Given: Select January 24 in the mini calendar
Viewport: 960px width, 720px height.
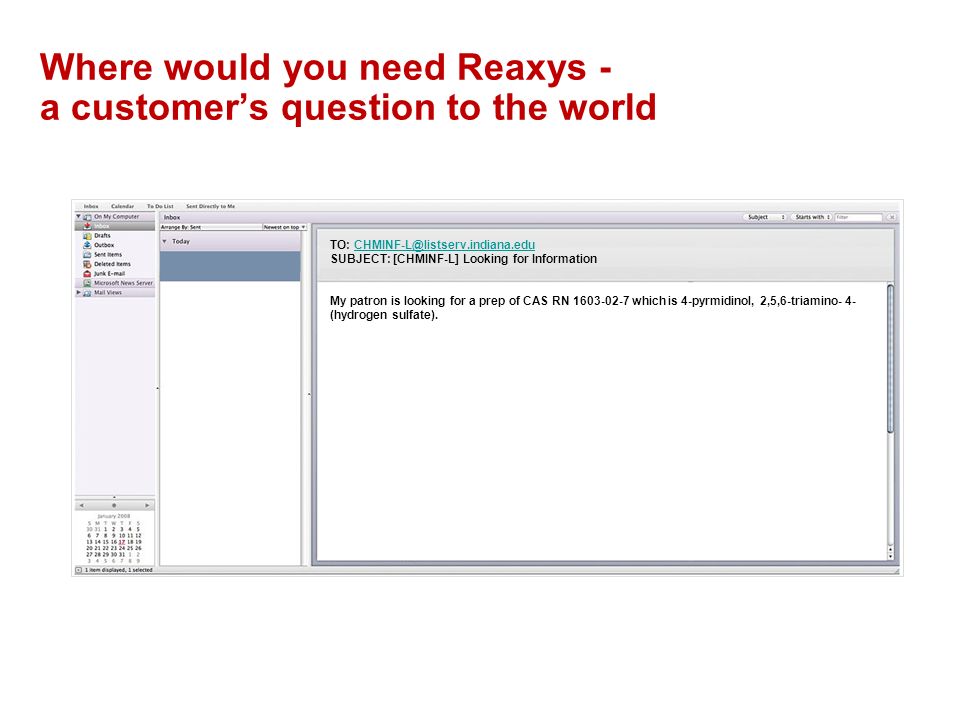Looking at the screenshot, I should (122, 548).
